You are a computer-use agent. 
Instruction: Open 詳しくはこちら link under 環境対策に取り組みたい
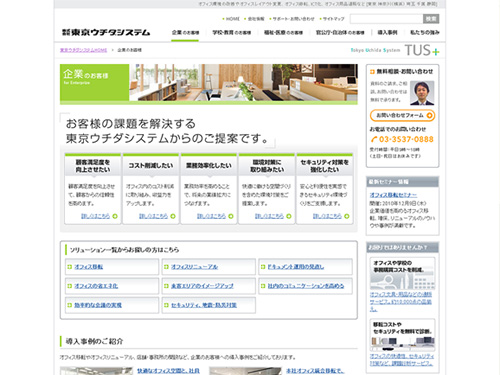tap(269, 216)
